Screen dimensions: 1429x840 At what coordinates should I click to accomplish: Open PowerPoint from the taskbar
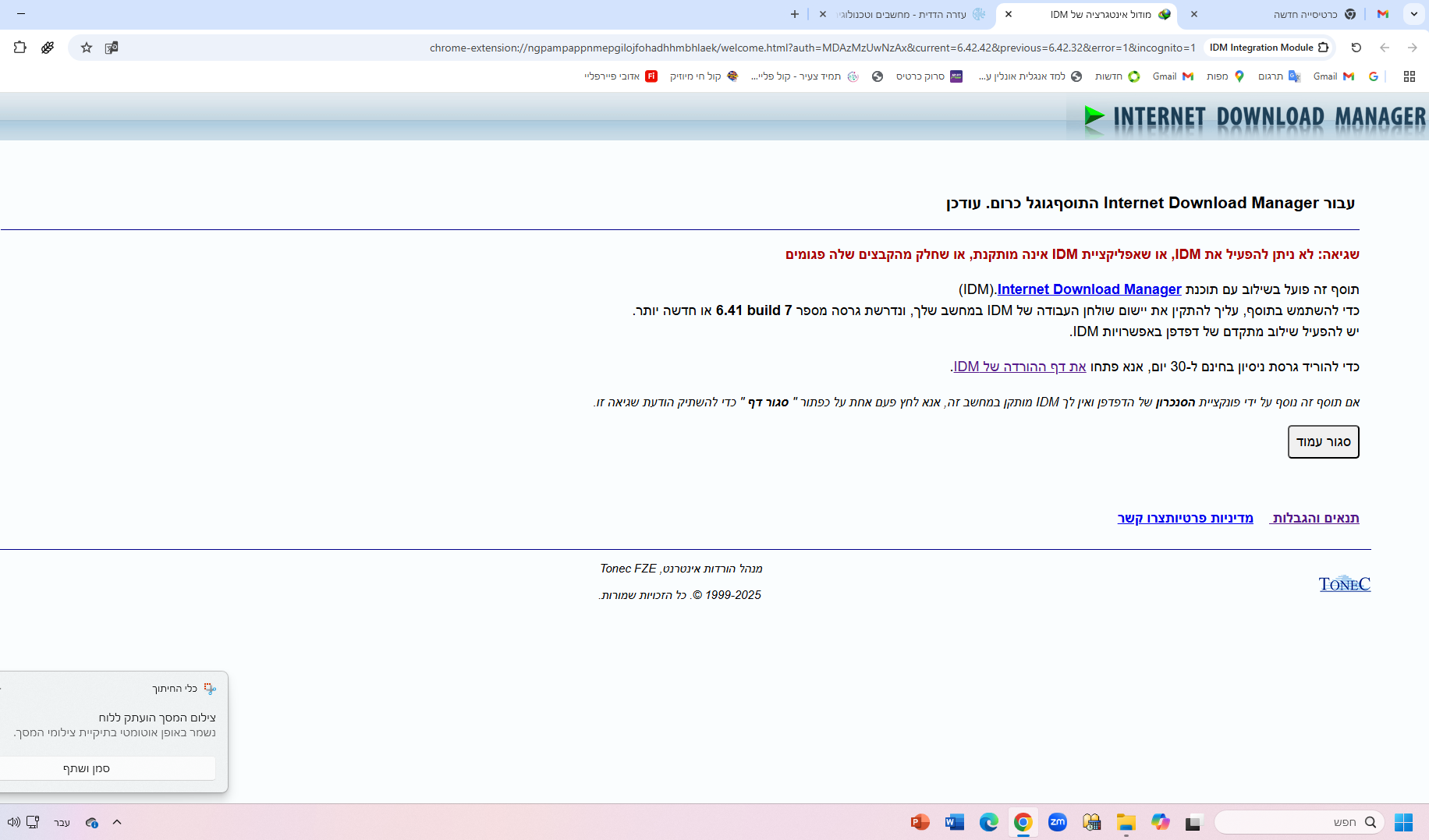point(920,822)
